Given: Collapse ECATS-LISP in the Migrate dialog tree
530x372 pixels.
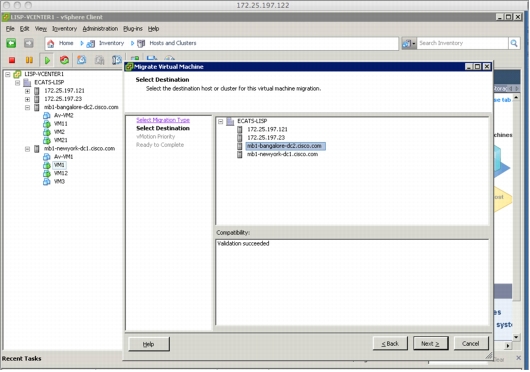Looking at the screenshot, I should (x=221, y=121).
